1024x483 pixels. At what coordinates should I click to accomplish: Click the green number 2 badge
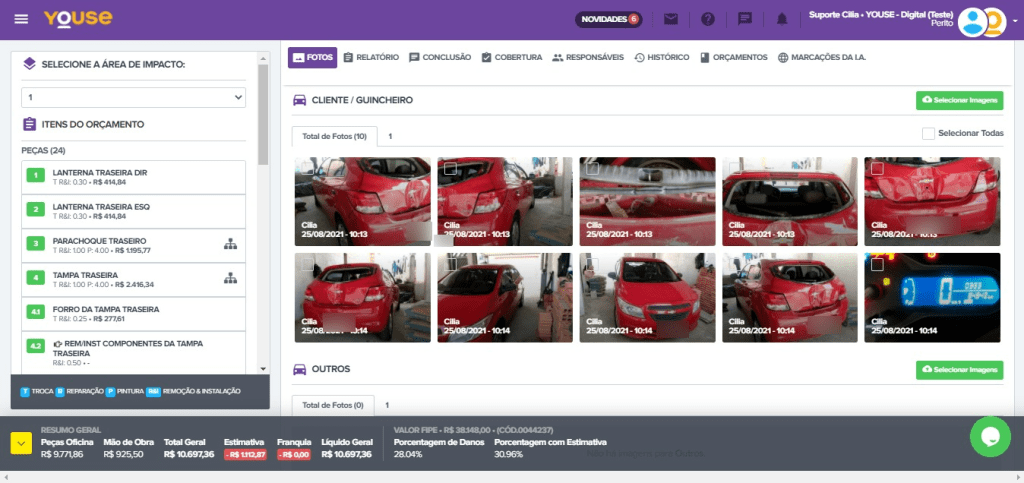[35, 209]
